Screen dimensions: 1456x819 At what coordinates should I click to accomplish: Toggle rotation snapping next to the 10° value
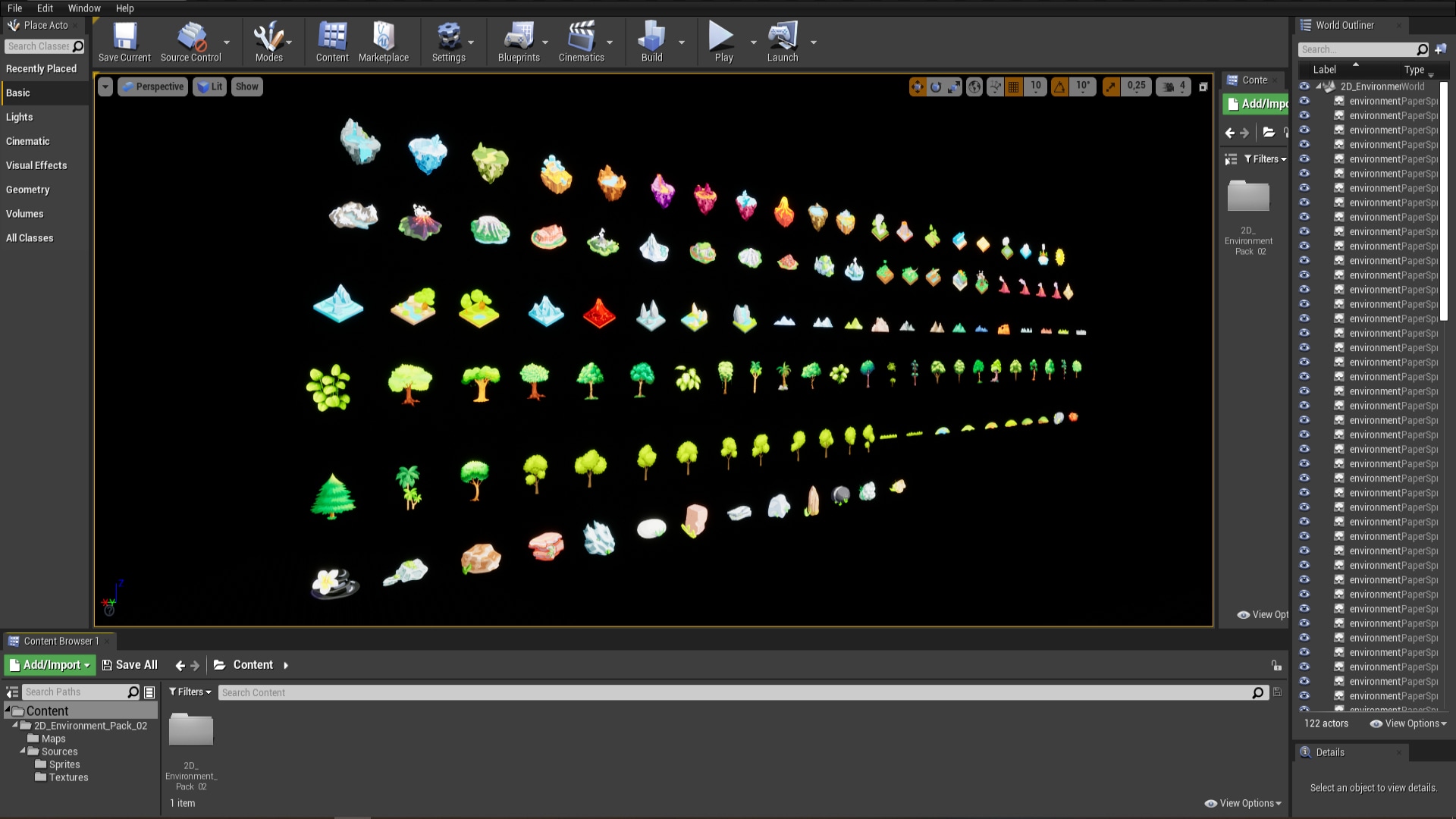click(1059, 86)
